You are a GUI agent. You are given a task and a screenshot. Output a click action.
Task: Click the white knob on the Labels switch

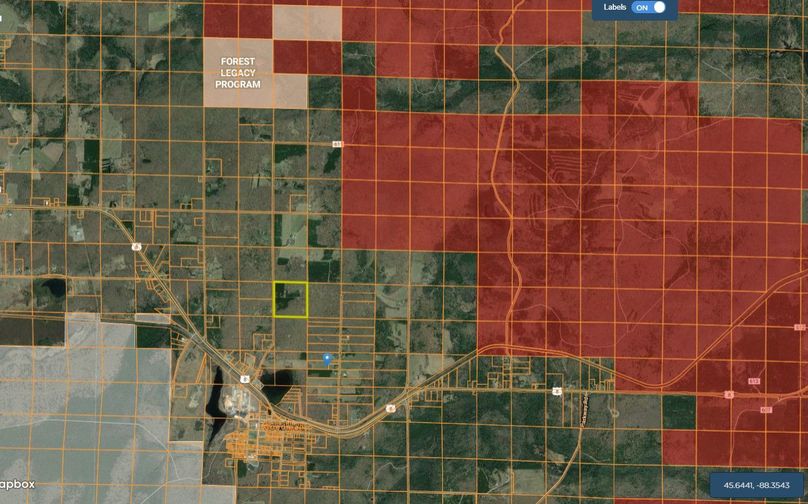[x=658, y=7]
